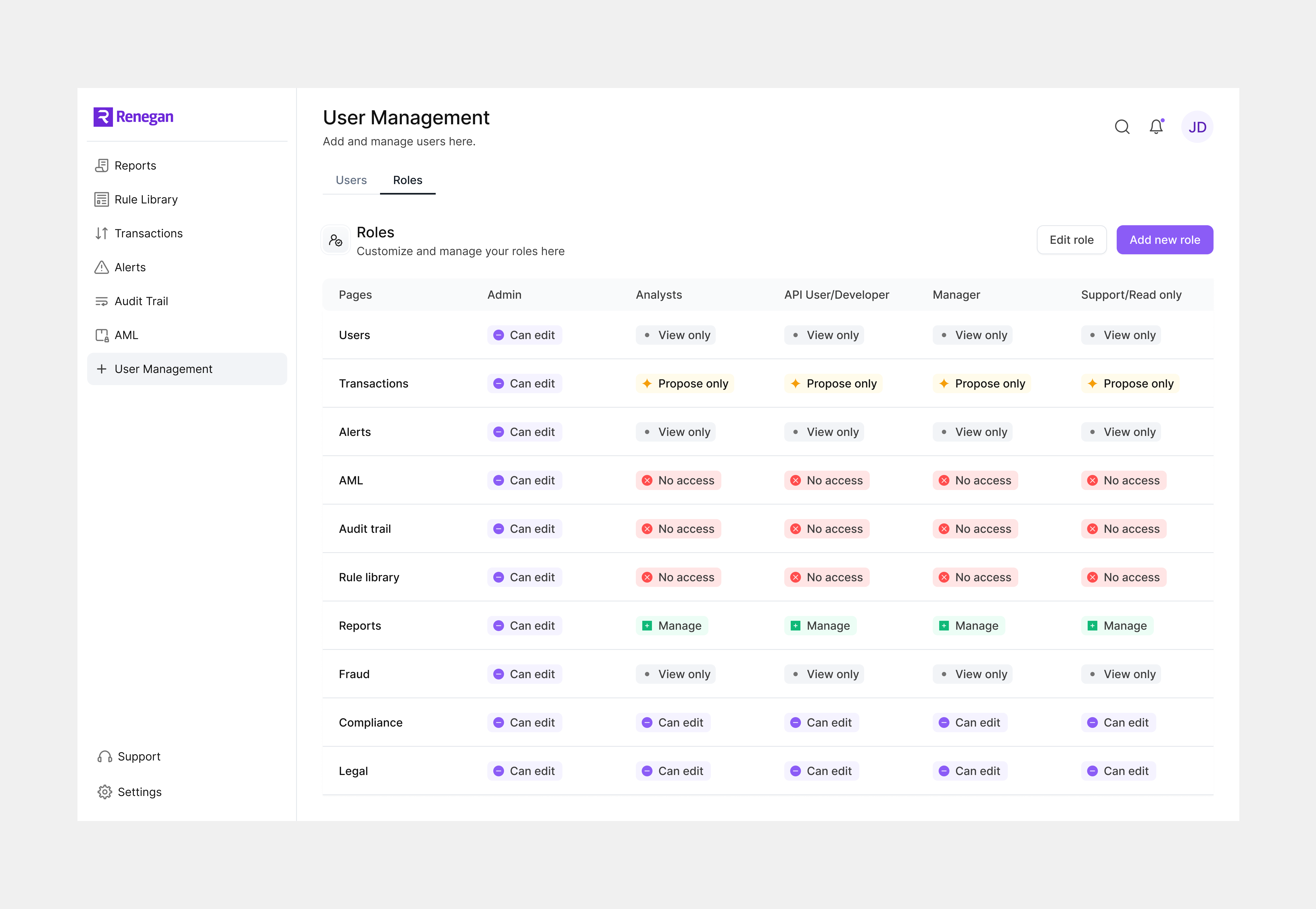Click Admin's Can edit badge for Reports
The width and height of the screenshot is (1316, 909).
pos(524,626)
